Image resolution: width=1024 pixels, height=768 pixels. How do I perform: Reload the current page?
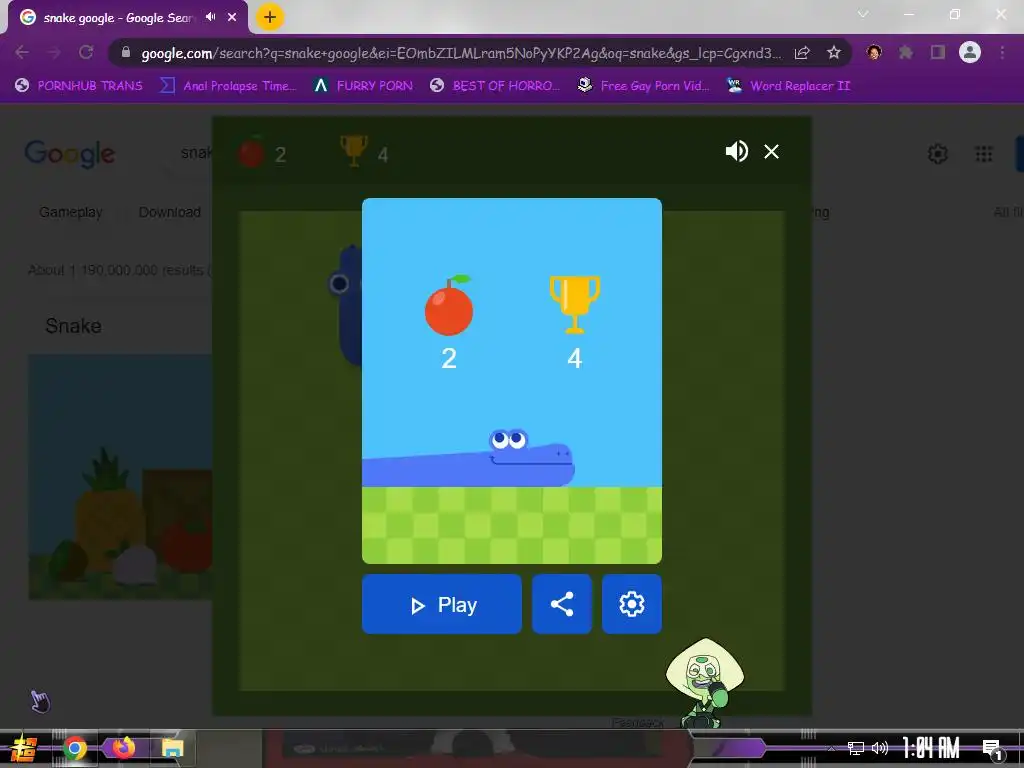(x=86, y=52)
